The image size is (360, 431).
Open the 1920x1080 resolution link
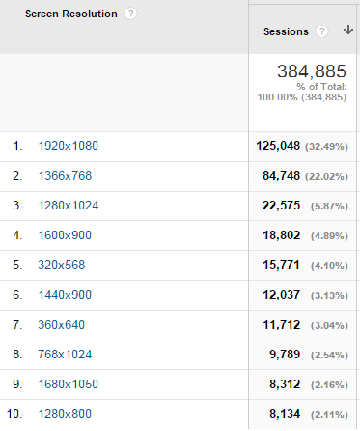(68, 146)
